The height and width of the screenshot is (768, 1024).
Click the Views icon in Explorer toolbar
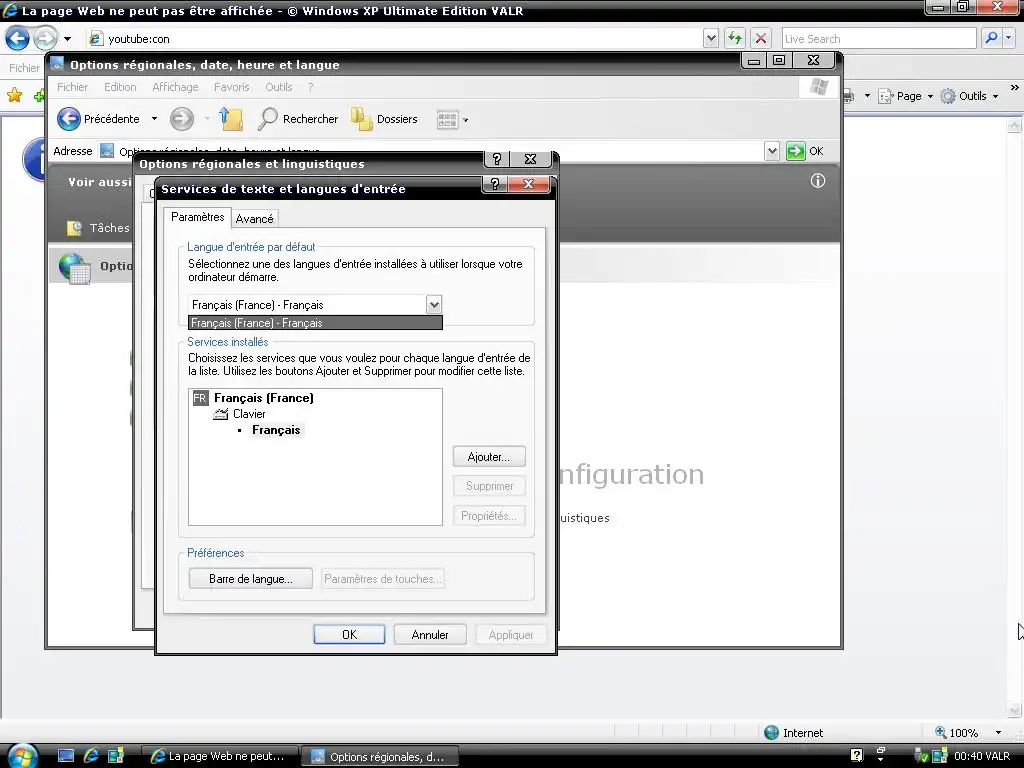(x=447, y=120)
